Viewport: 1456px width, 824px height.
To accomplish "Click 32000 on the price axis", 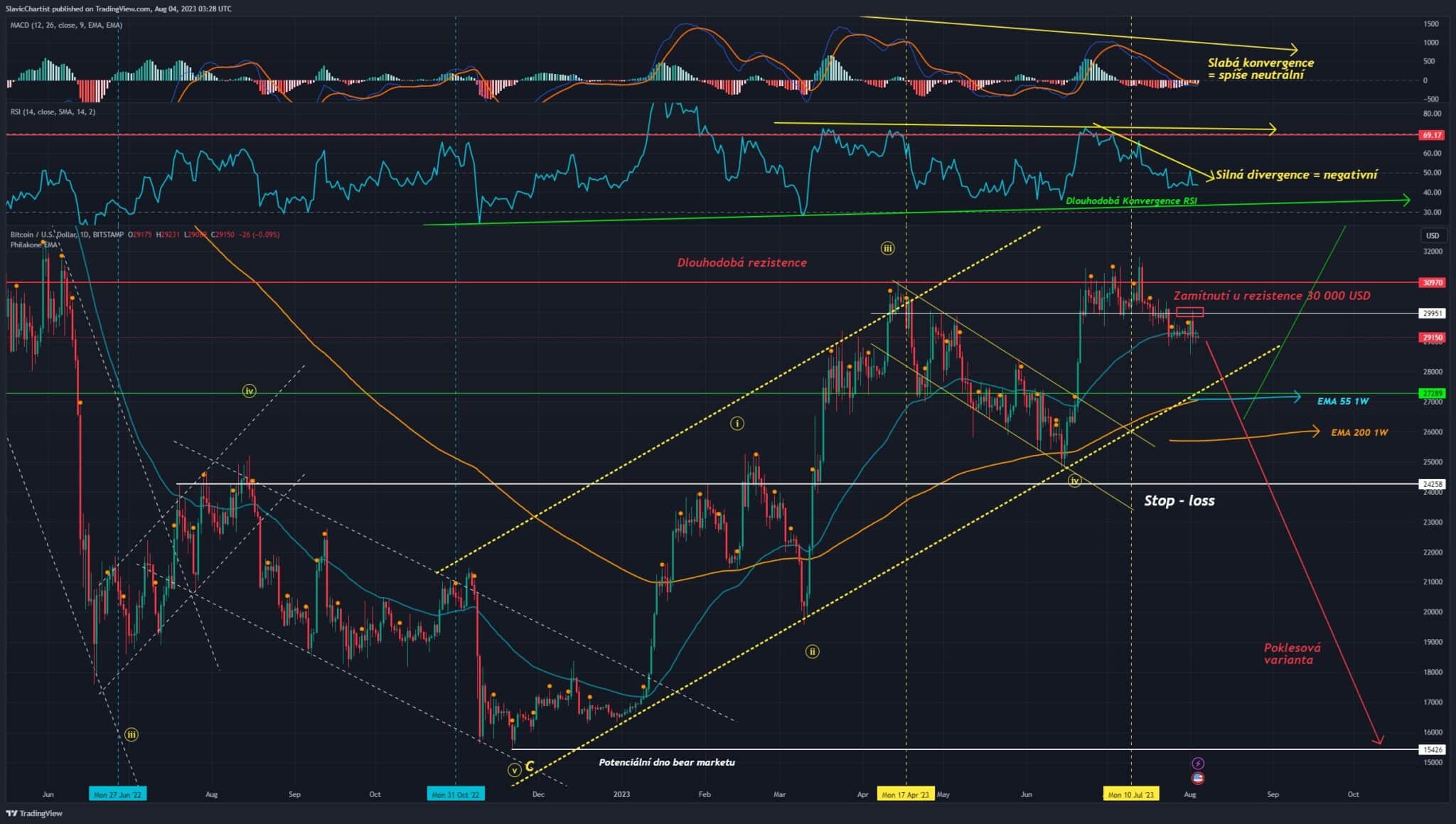I will click(1433, 252).
